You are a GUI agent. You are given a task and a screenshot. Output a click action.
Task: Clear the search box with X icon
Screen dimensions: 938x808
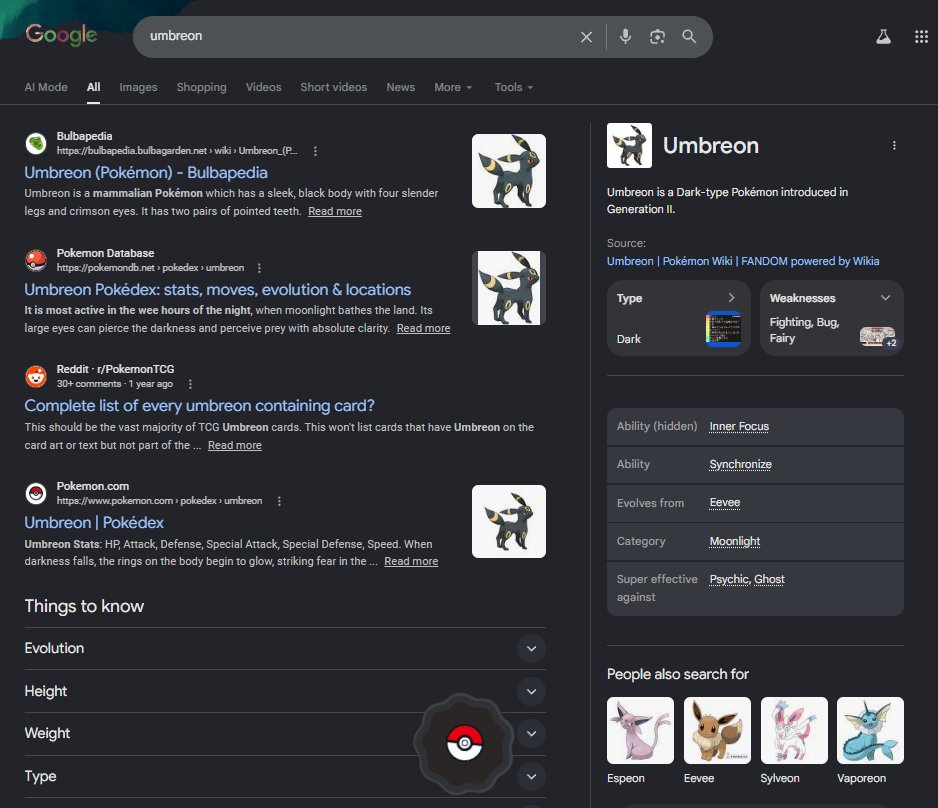(x=586, y=37)
